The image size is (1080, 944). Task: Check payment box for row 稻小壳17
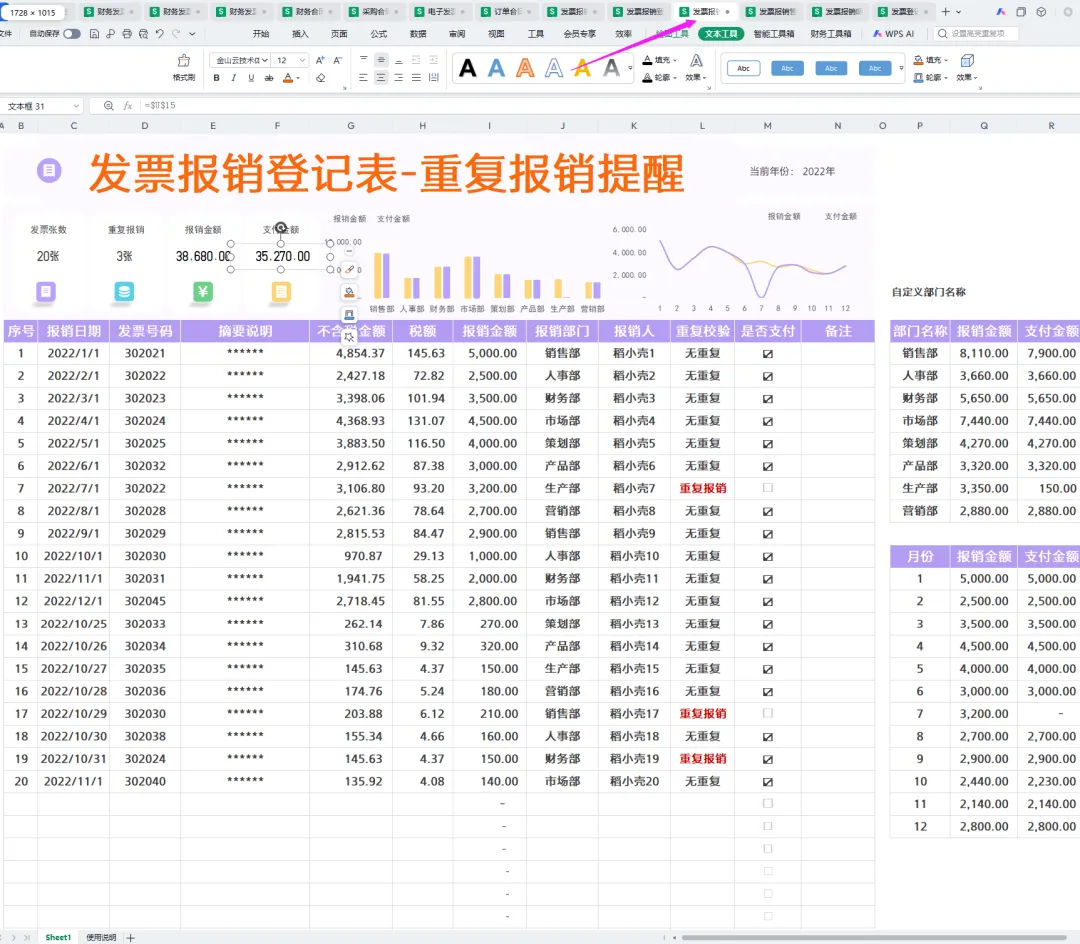(x=767, y=713)
